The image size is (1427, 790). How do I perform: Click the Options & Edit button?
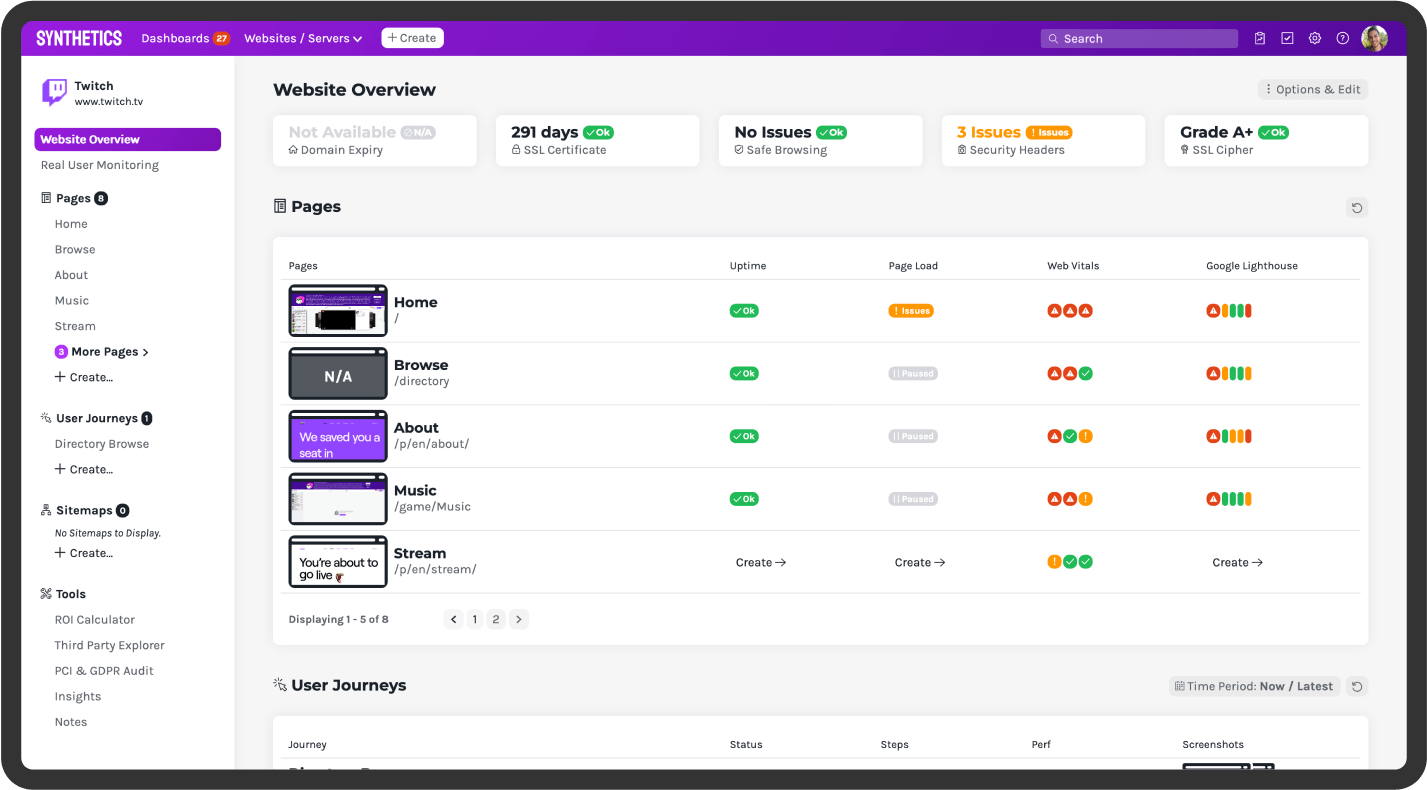[x=1312, y=89]
